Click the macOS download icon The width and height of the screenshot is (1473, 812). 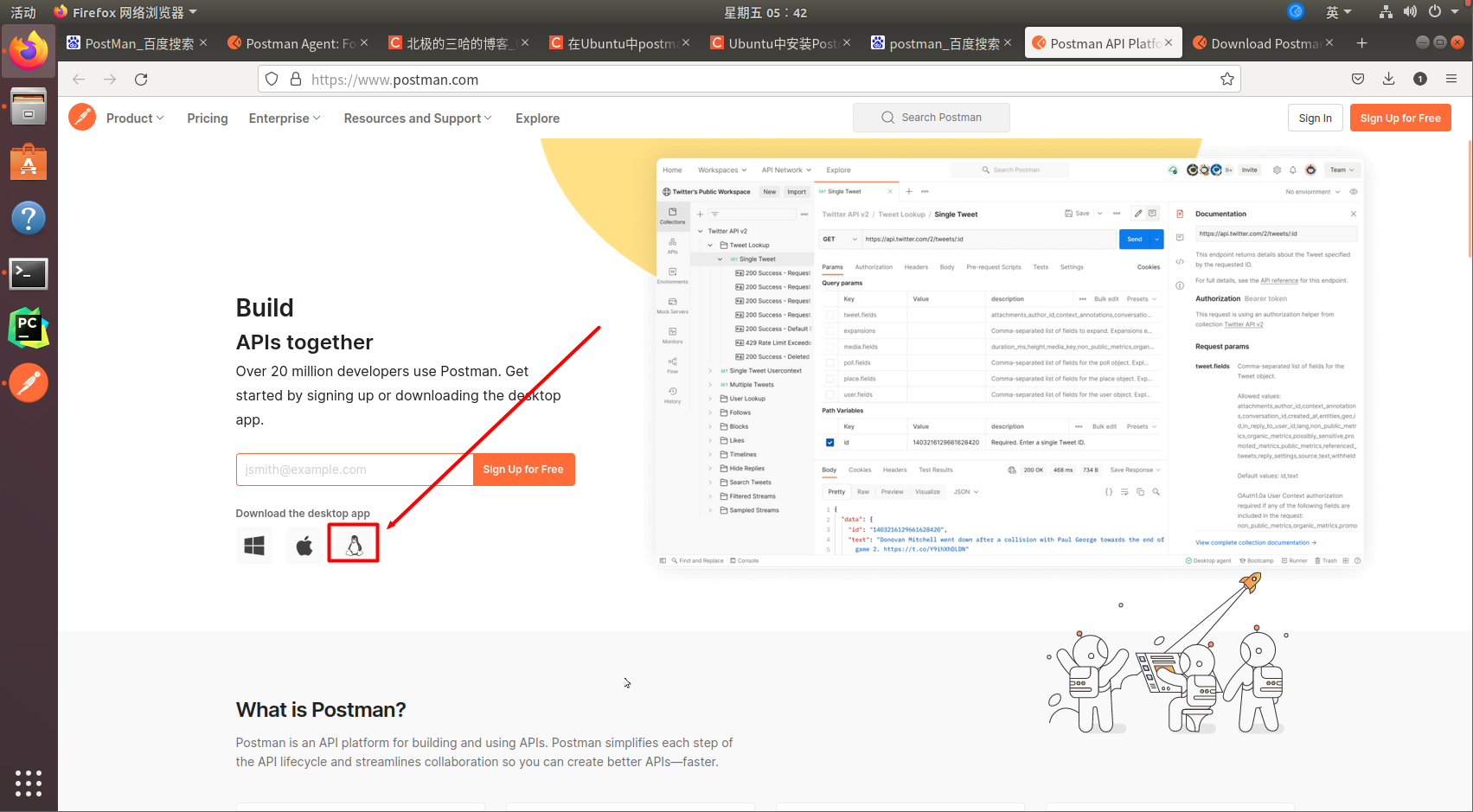pos(304,544)
